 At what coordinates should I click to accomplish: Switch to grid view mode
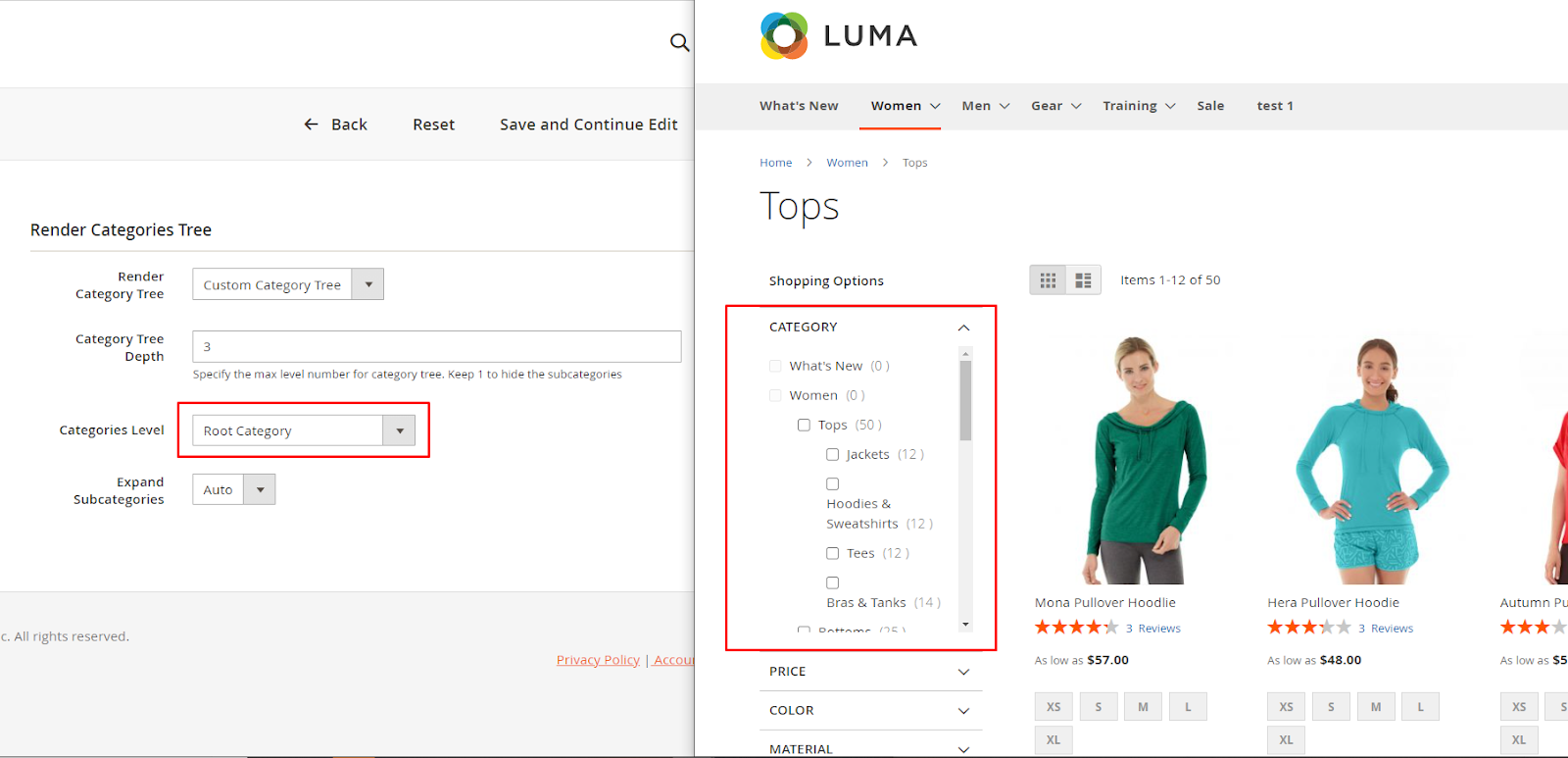pos(1048,280)
